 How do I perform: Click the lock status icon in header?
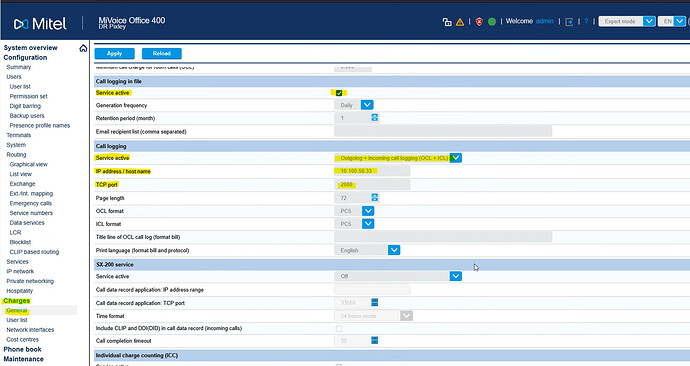pyautogui.click(x=447, y=22)
